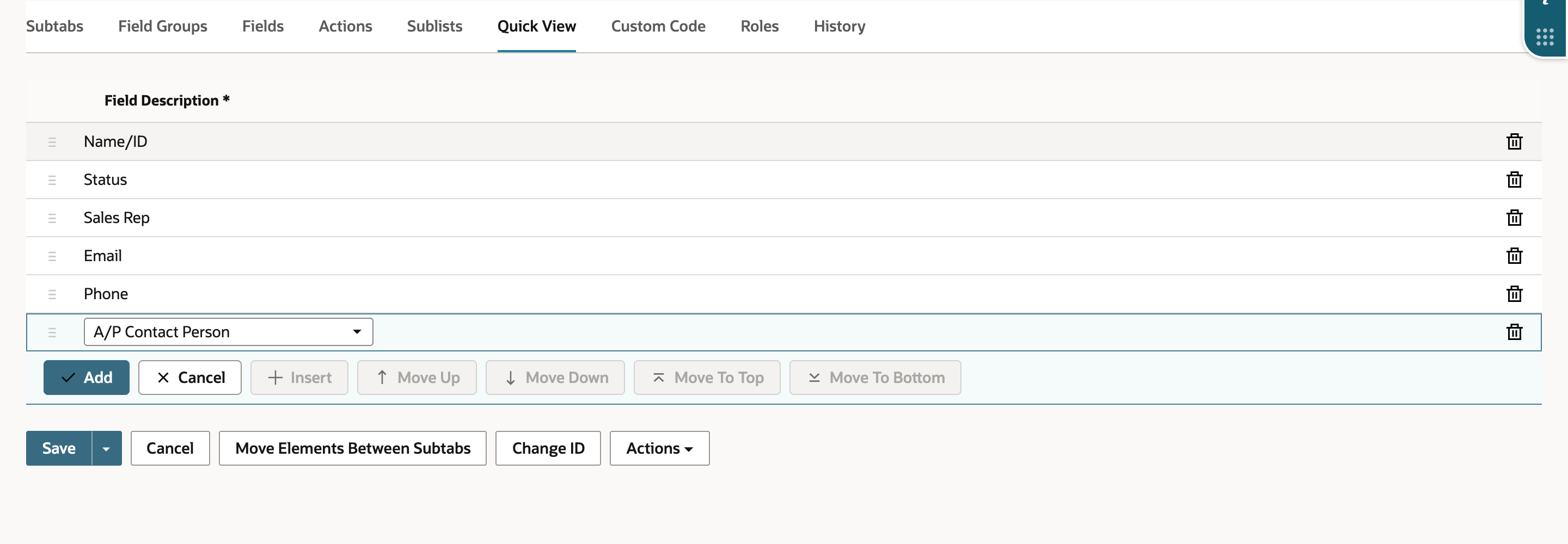Remove Email row via trash icon
This screenshot has height=544, width=1568.
(1514, 256)
